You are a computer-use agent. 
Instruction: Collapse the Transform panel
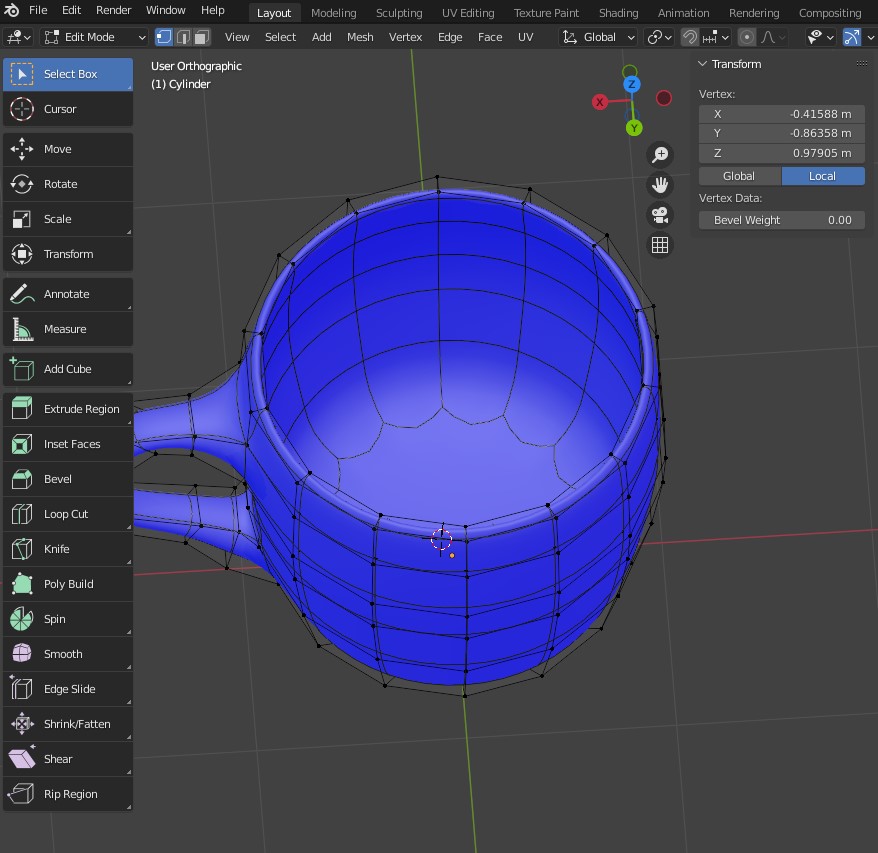point(703,64)
